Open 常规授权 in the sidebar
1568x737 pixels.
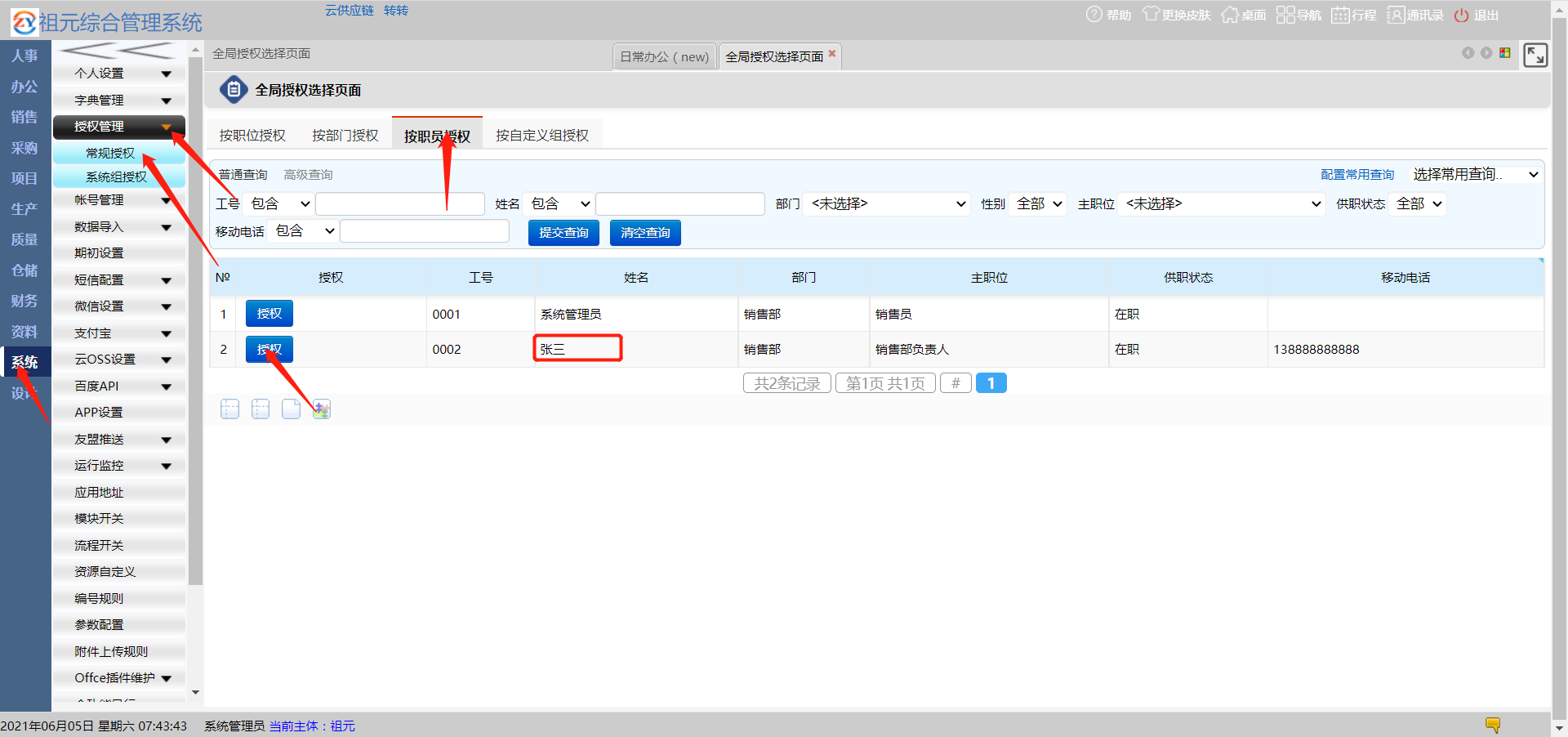[119, 154]
